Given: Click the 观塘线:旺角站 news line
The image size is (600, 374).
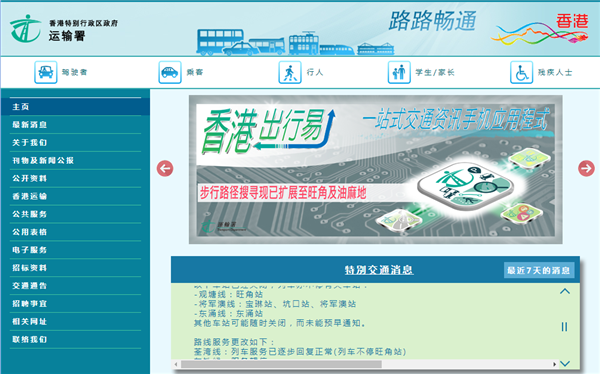Looking at the screenshot, I should pyautogui.click(x=228, y=294).
